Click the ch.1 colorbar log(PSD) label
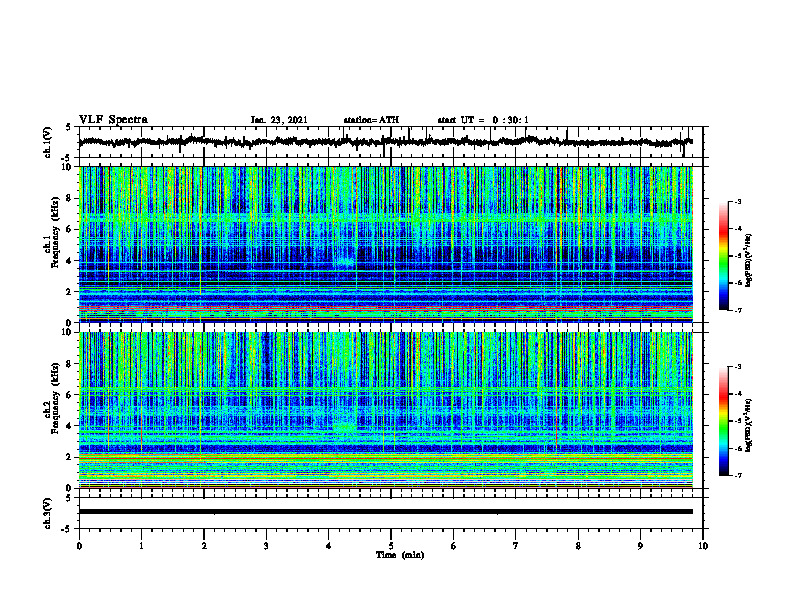Viewport: 792px width, 612px height. coord(749,261)
